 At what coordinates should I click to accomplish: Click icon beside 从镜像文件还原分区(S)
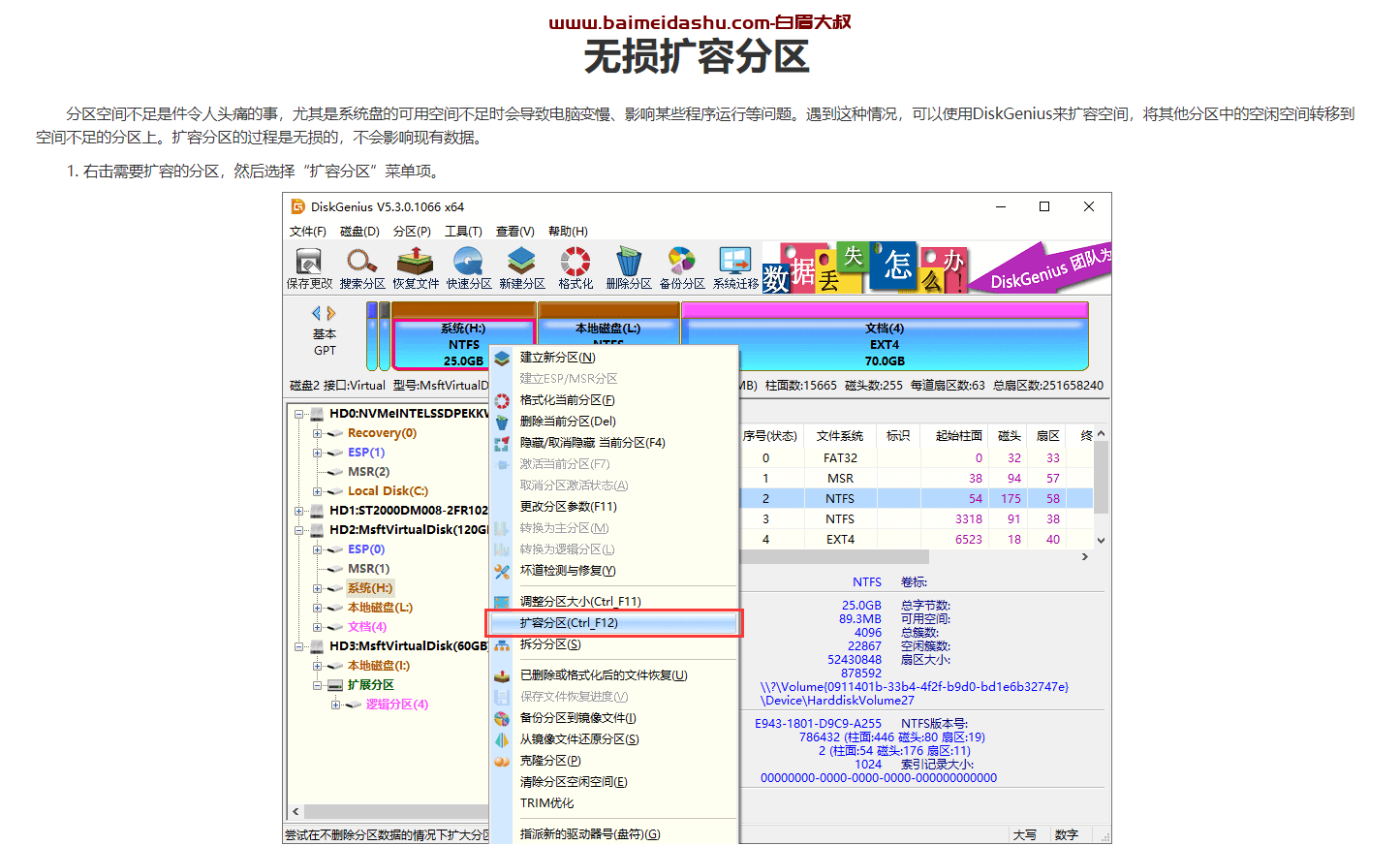pyautogui.click(x=502, y=739)
